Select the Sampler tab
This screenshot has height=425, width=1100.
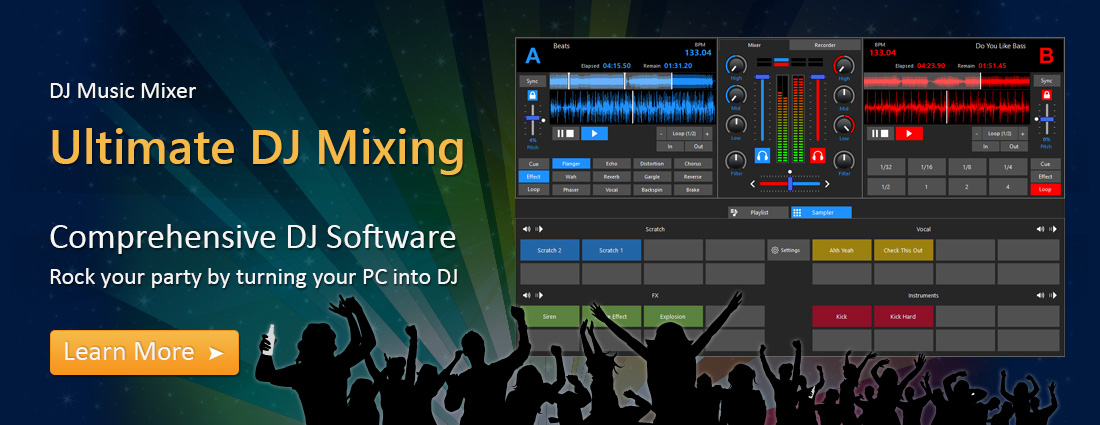(821, 212)
